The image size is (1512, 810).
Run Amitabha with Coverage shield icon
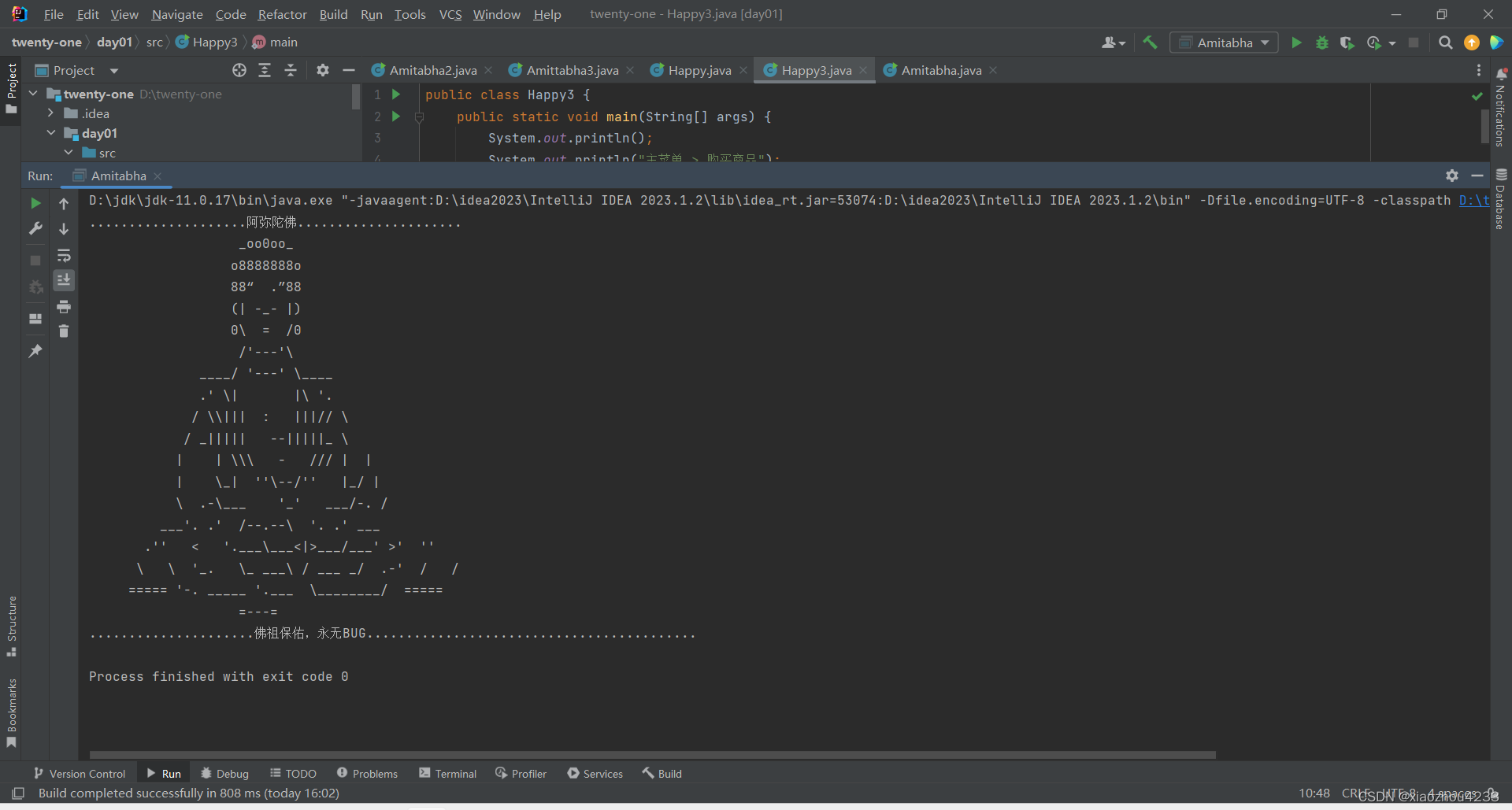pos(1348,43)
